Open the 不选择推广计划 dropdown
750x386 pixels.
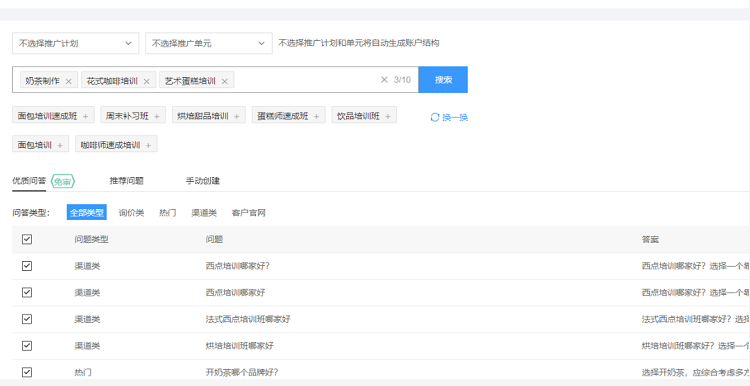click(x=76, y=43)
